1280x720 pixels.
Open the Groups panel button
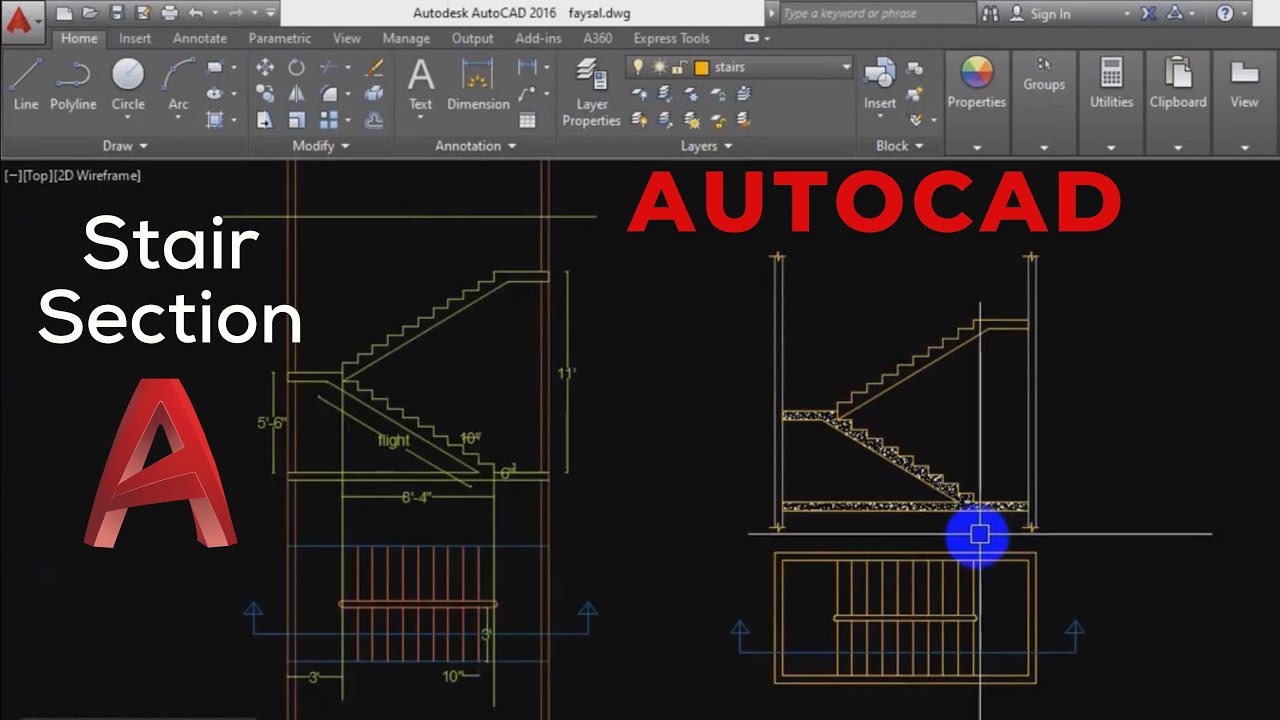coord(1044,104)
